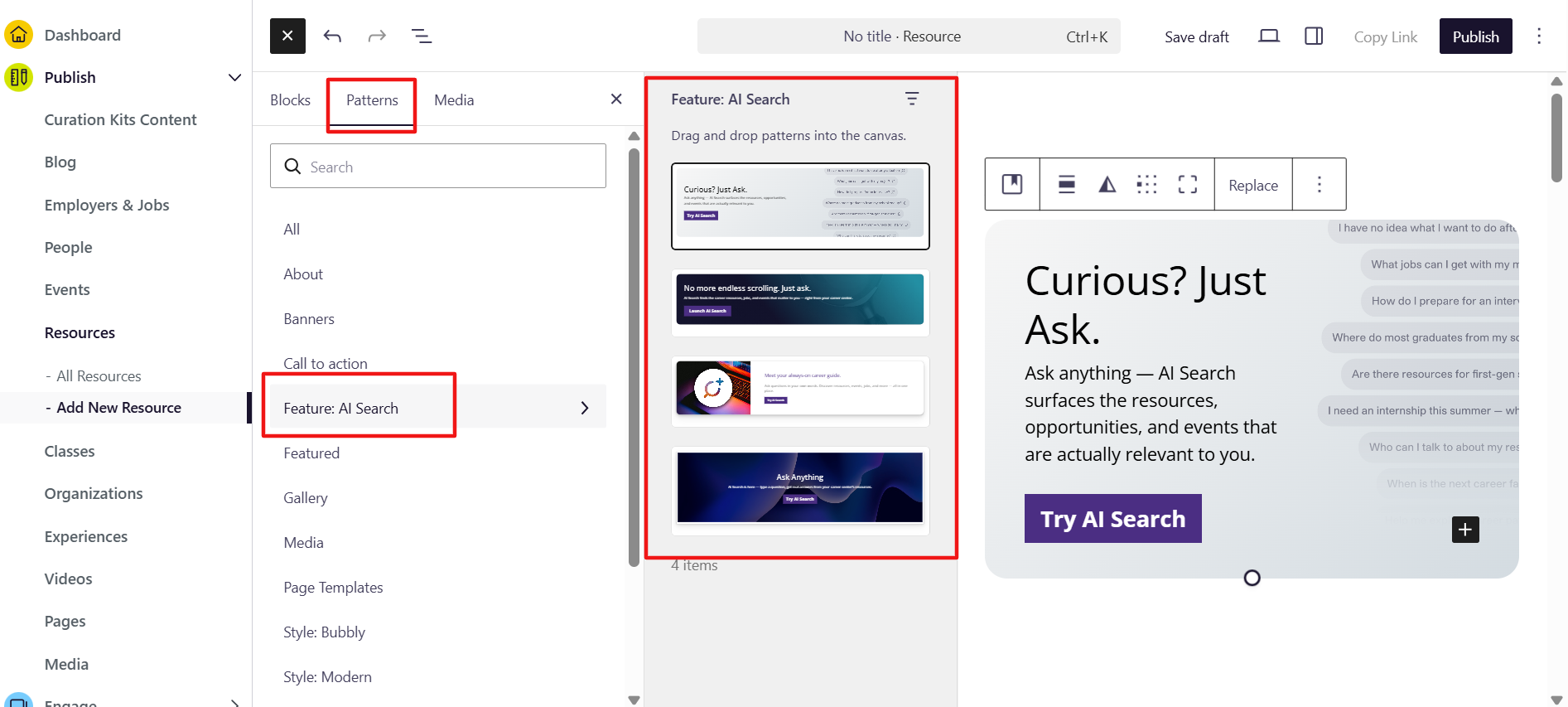Open block options three-dot menu
This screenshot has height=707, width=1568.
pos(1320,184)
